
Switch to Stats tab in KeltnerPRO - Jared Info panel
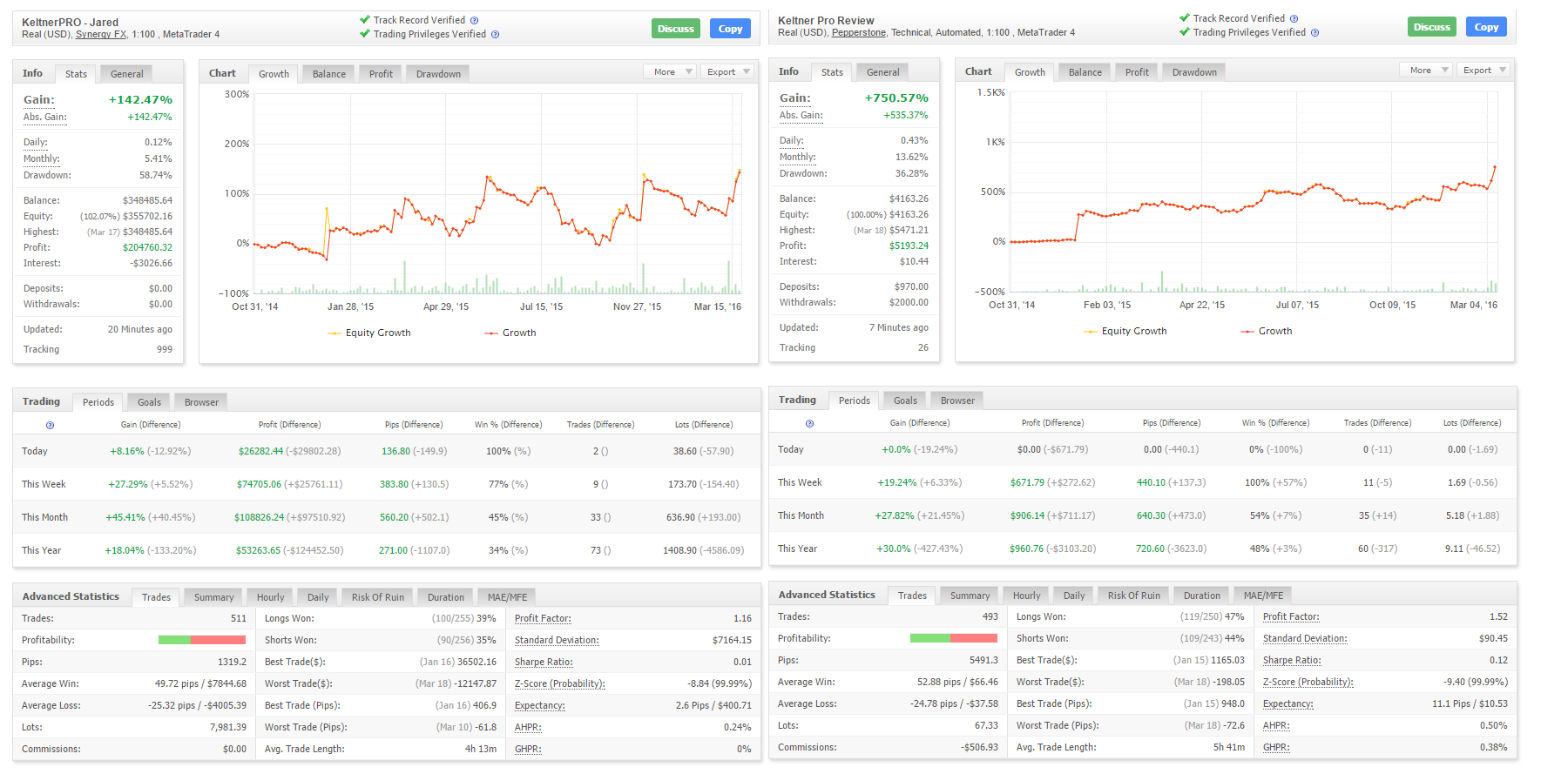tap(76, 74)
